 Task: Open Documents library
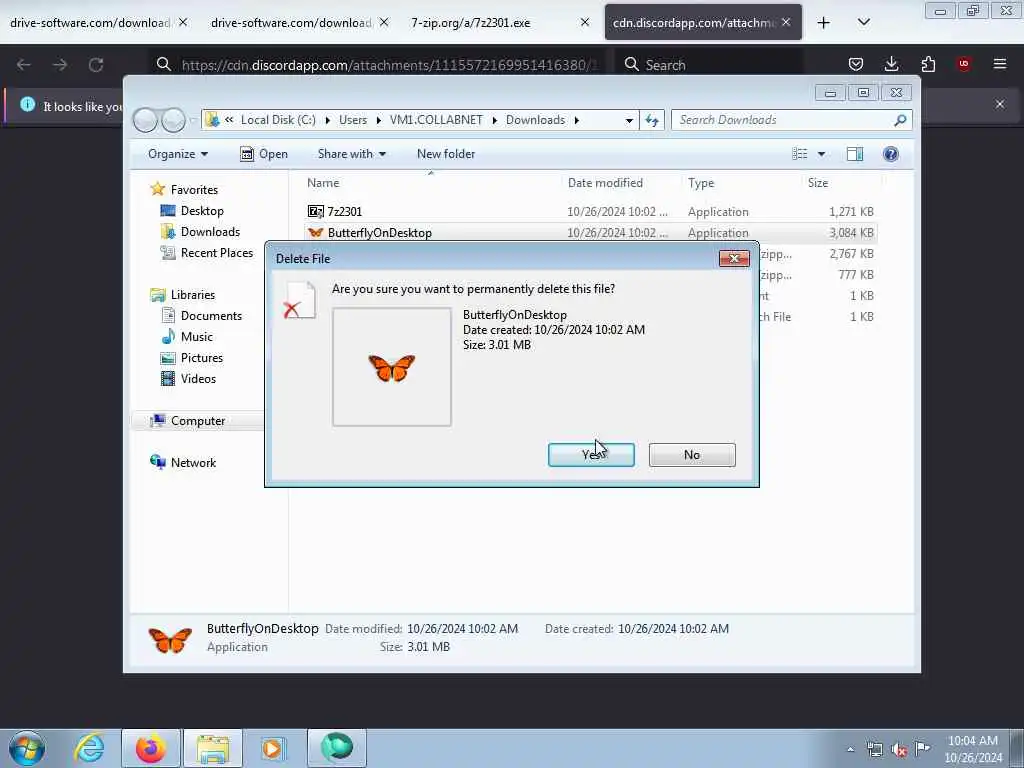pos(211,315)
